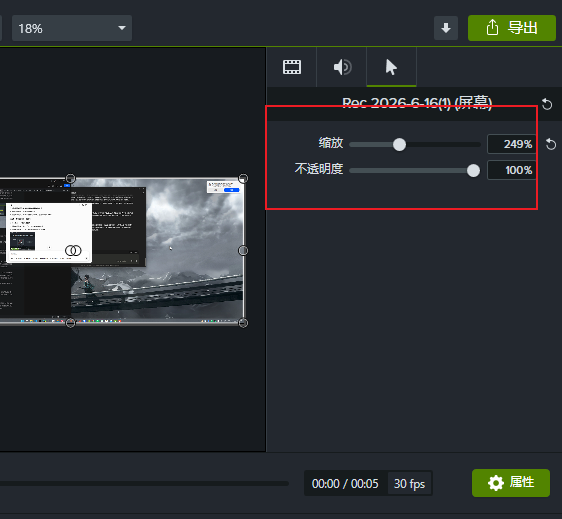562x519 pixels.
Task: Open the 18% canvas zoom dropdown
Action: point(72,28)
